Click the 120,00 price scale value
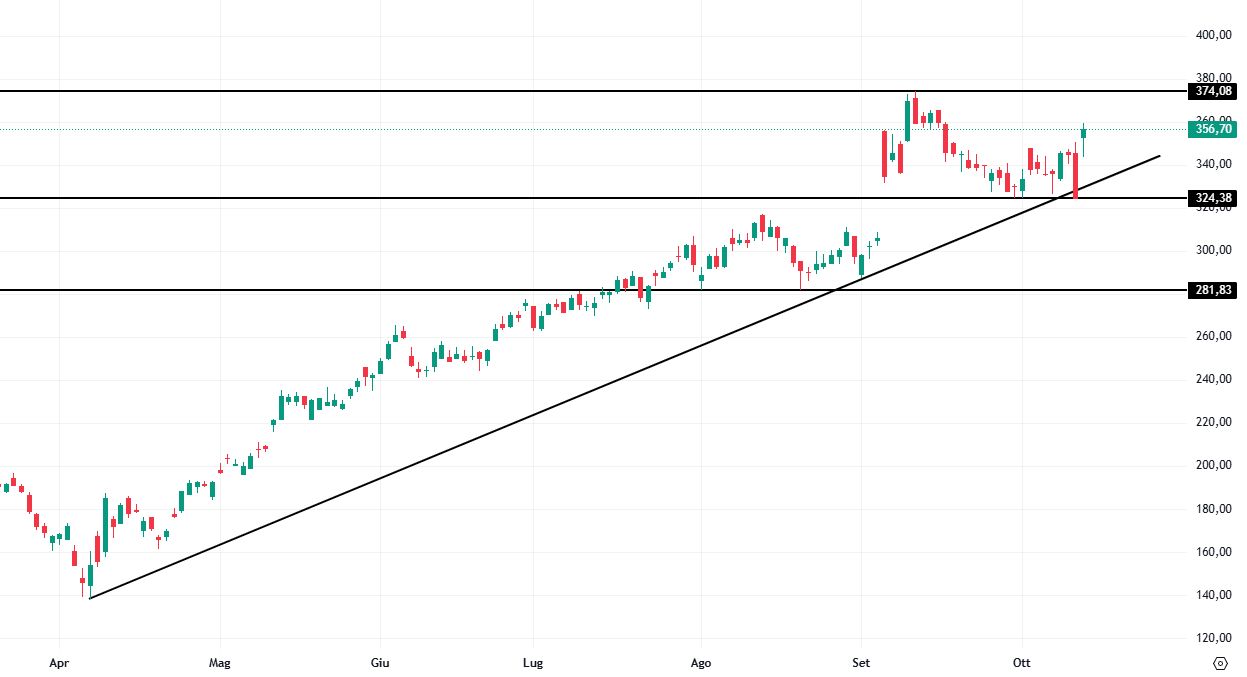 (x=1213, y=638)
